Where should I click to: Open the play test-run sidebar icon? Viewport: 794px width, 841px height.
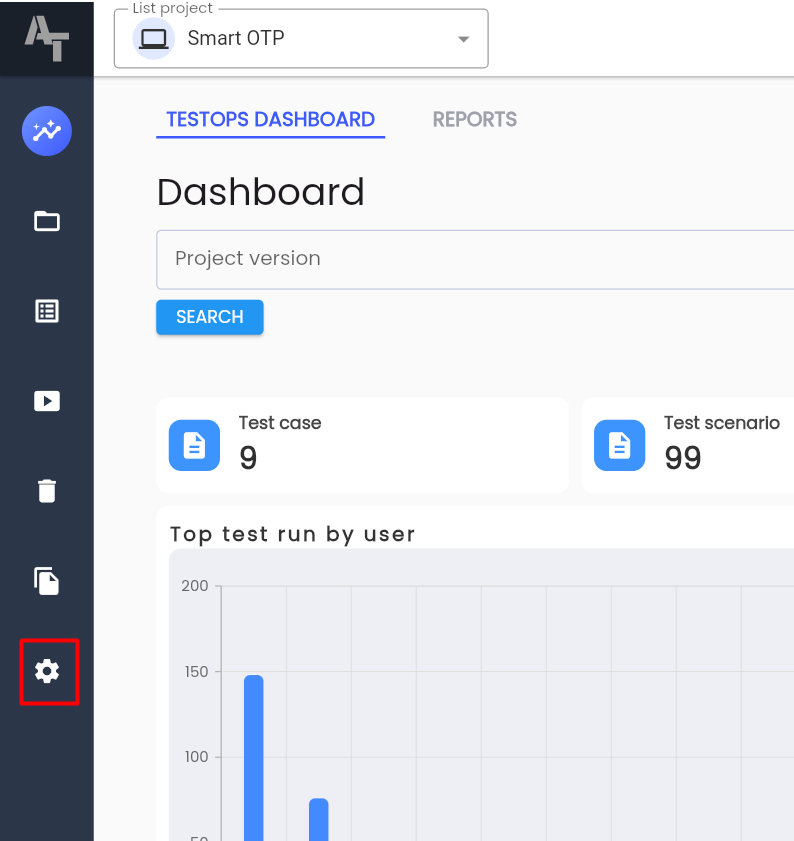coord(47,401)
